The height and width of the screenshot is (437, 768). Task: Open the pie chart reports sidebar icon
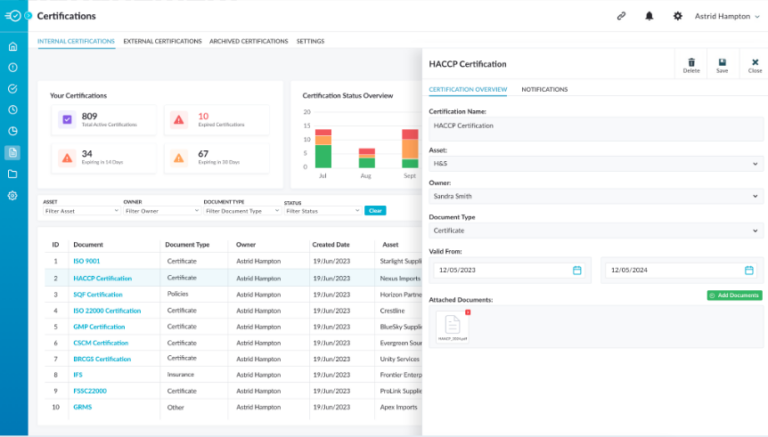[12, 131]
